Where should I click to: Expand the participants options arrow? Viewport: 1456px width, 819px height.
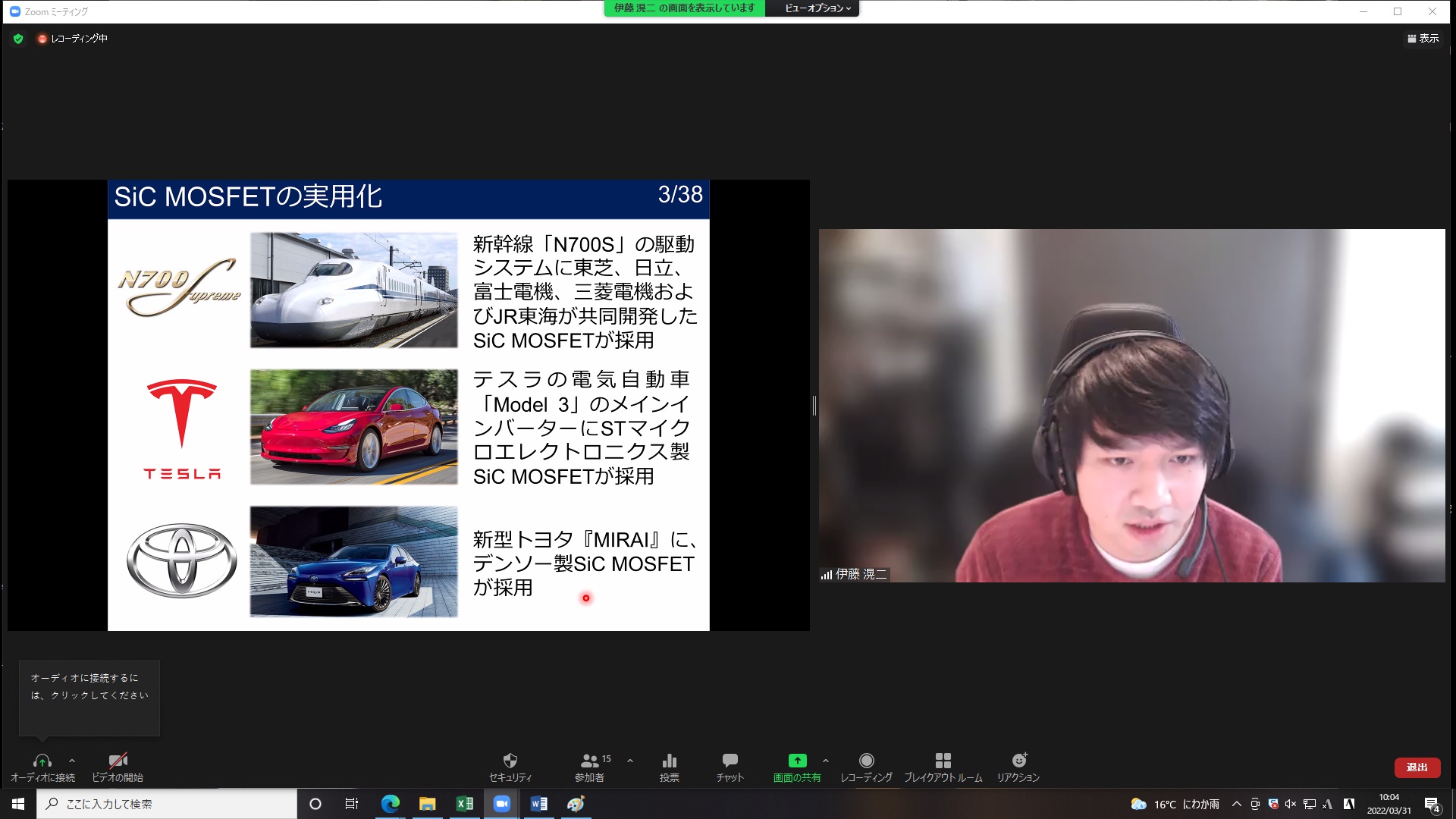click(x=630, y=761)
